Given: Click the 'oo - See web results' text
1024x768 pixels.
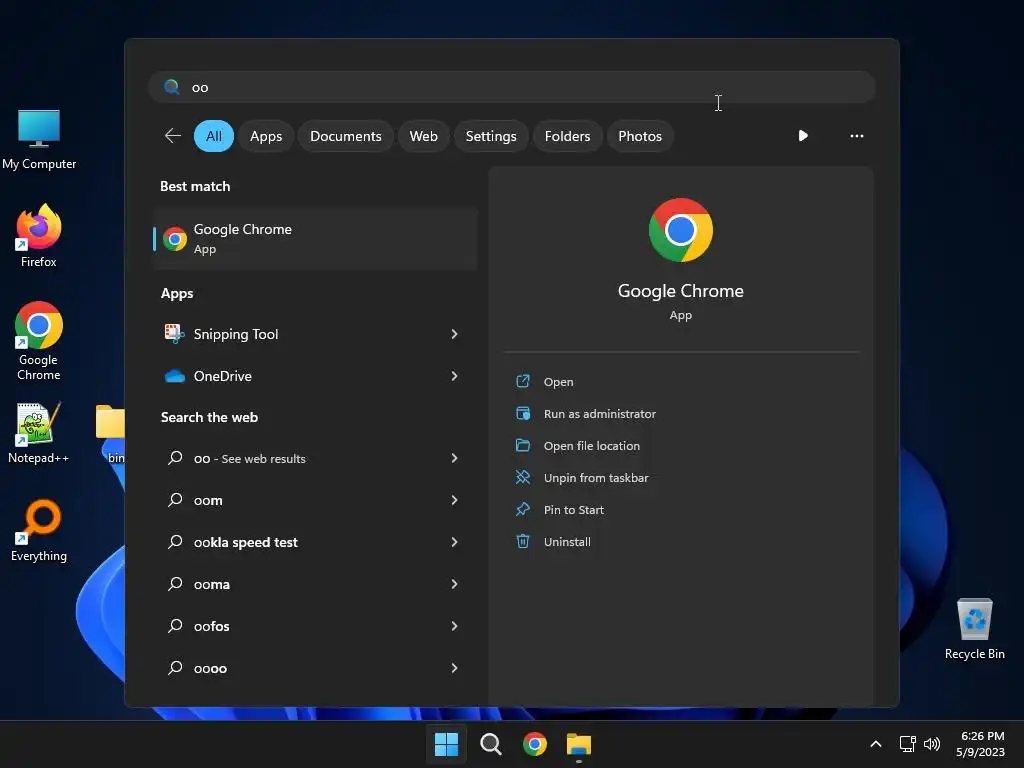Looking at the screenshot, I should click(x=249, y=458).
